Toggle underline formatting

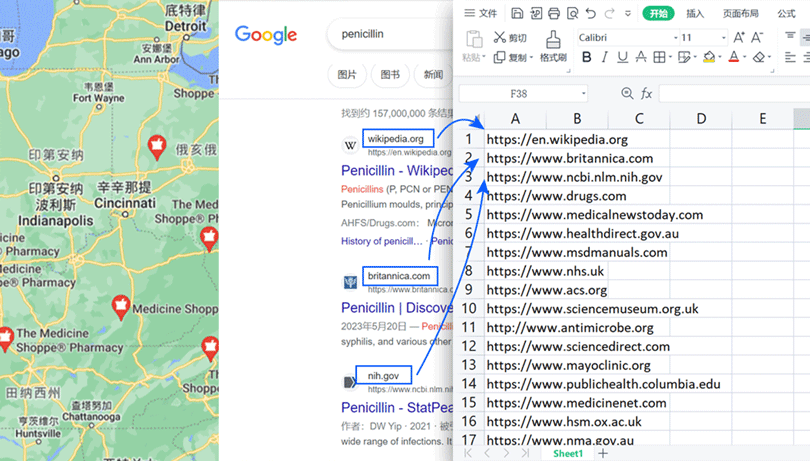click(x=622, y=58)
